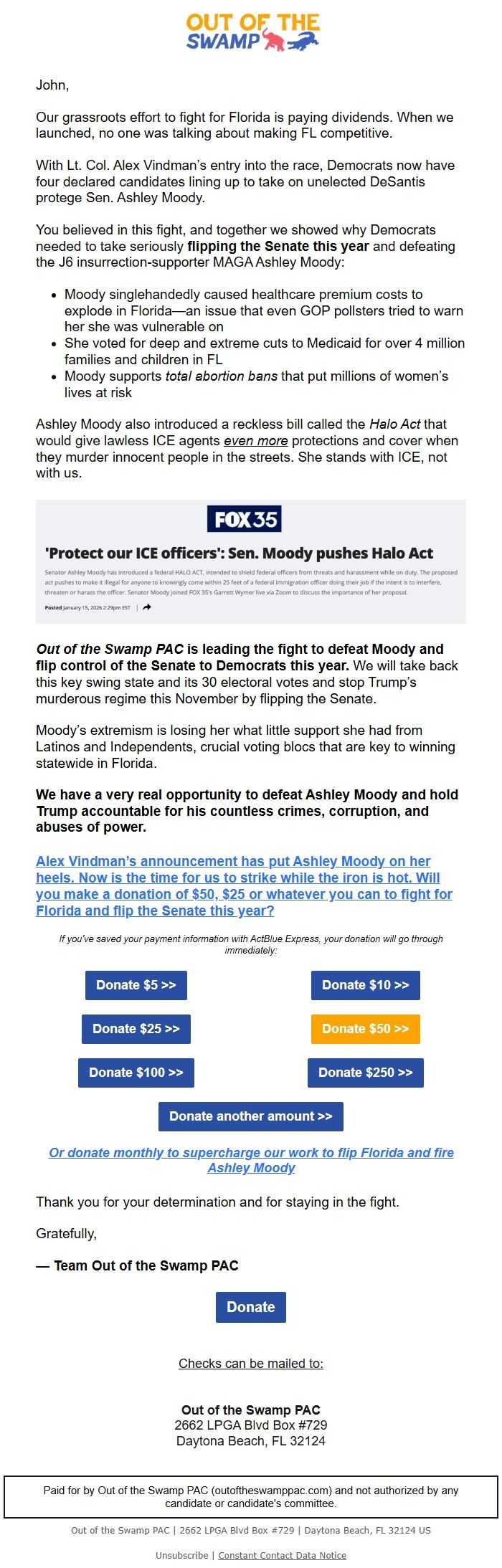
Task: Click 'Donate another amount >>'
Action: pyautogui.click(x=250, y=1116)
